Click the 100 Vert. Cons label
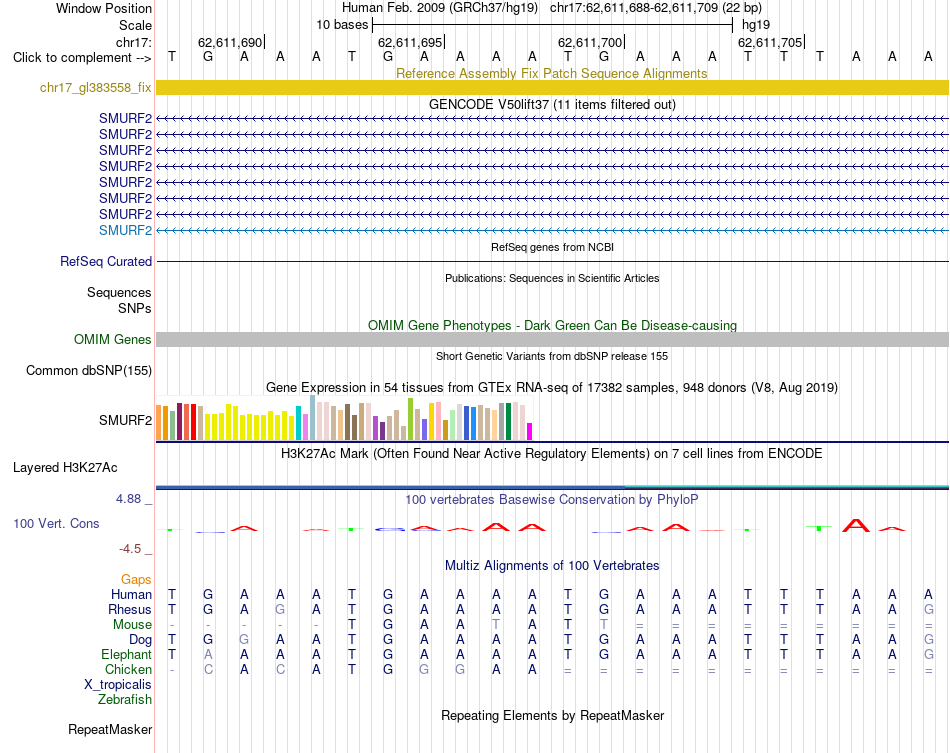Image resolution: width=950 pixels, height=753 pixels. click(56, 523)
